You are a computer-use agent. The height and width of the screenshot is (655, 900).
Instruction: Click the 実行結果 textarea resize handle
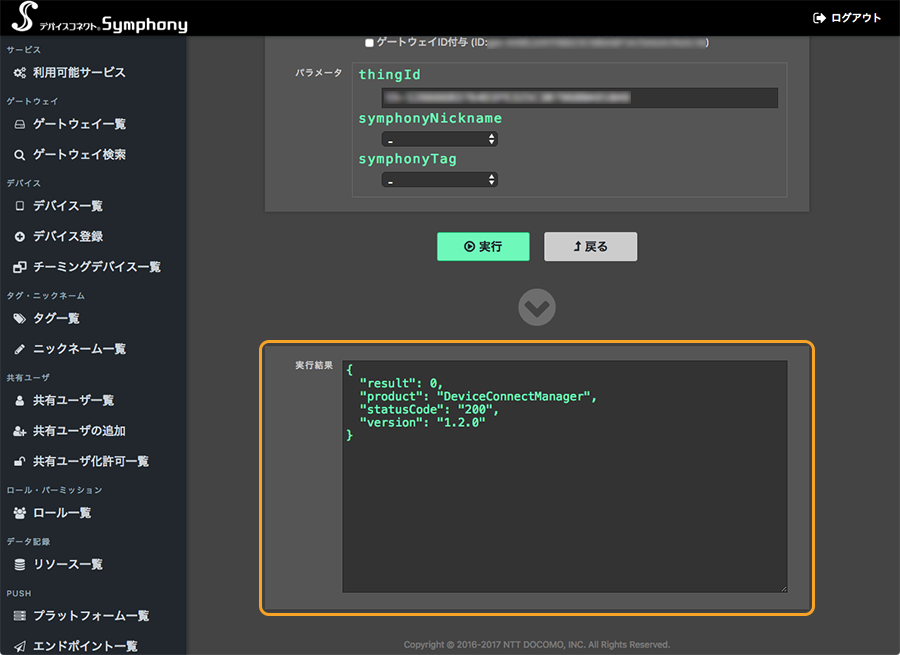(x=783, y=588)
